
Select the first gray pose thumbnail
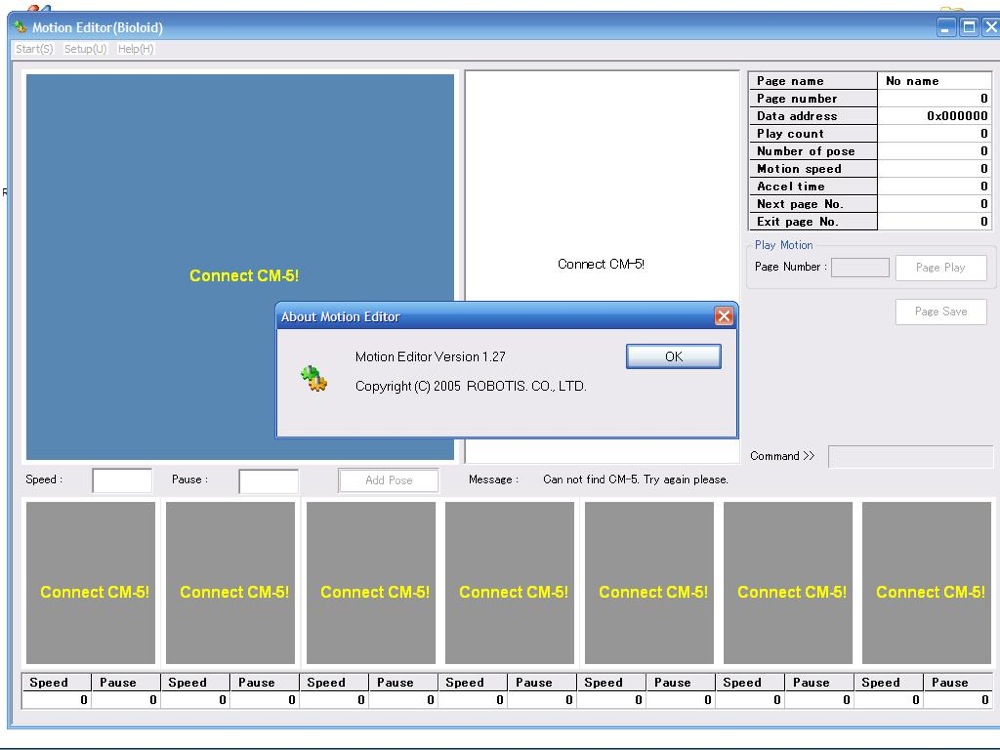[91, 583]
